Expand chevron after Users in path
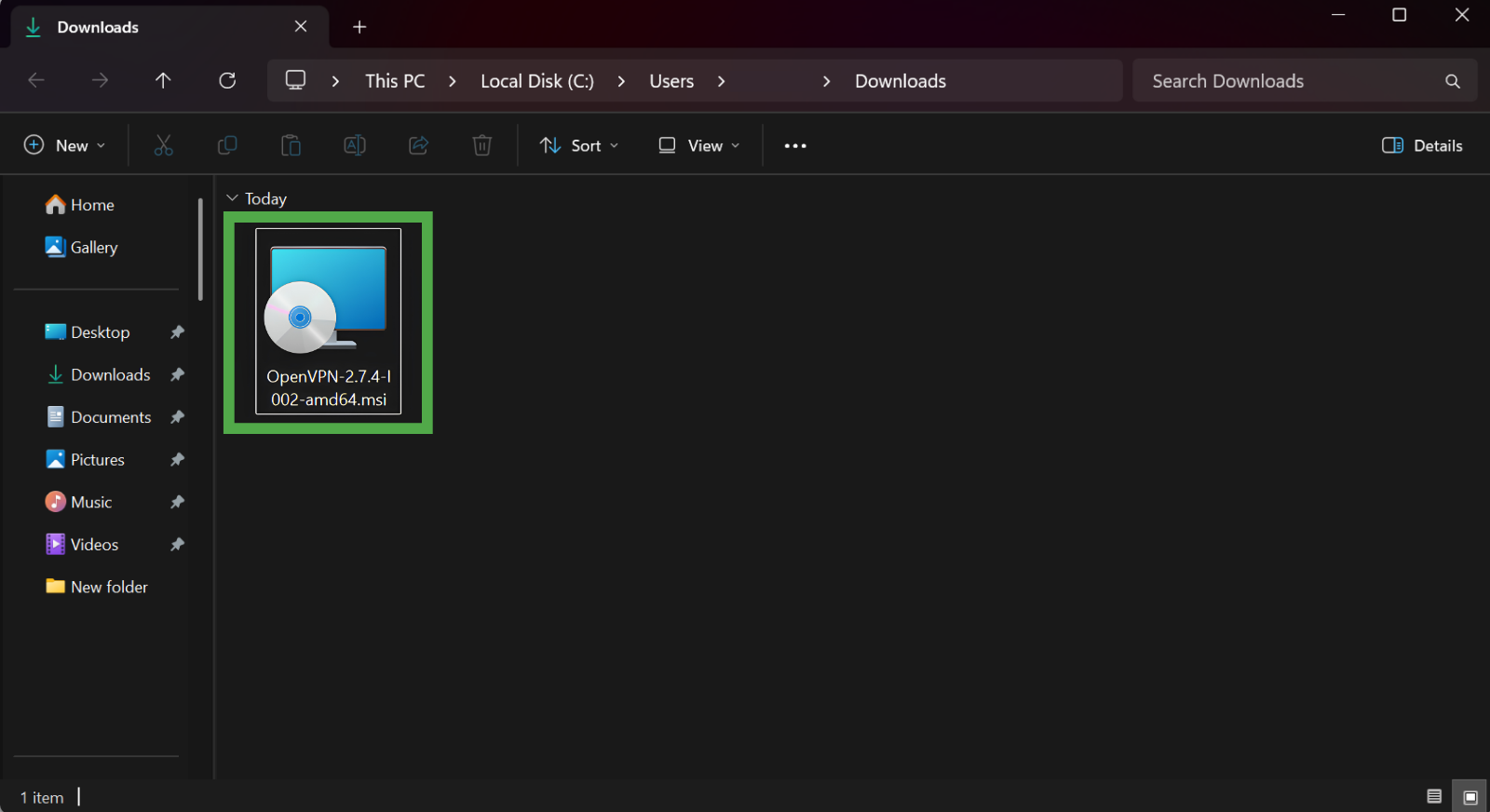 click(x=721, y=81)
